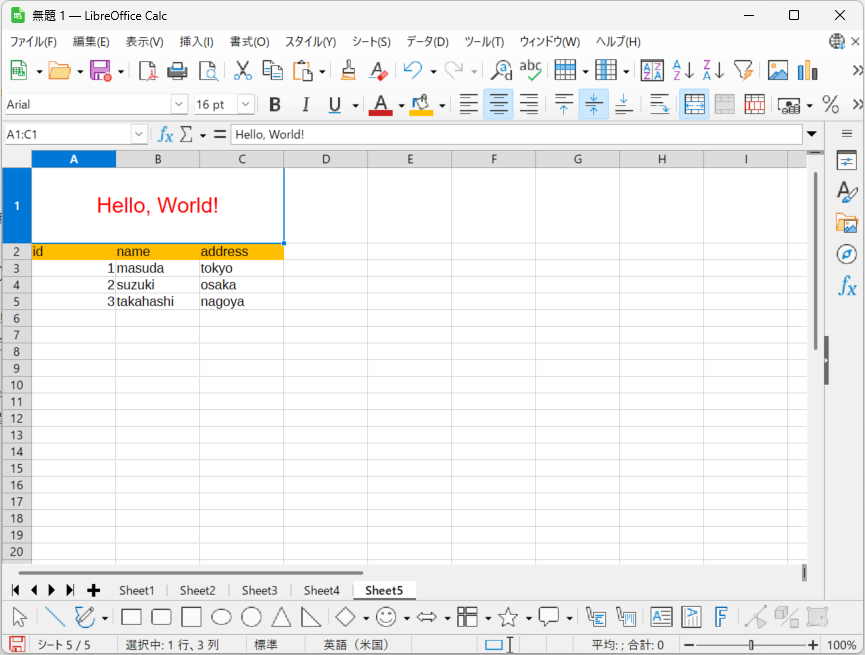Select the Cut scissors icon
The image size is (865, 655).
[x=242, y=70]
